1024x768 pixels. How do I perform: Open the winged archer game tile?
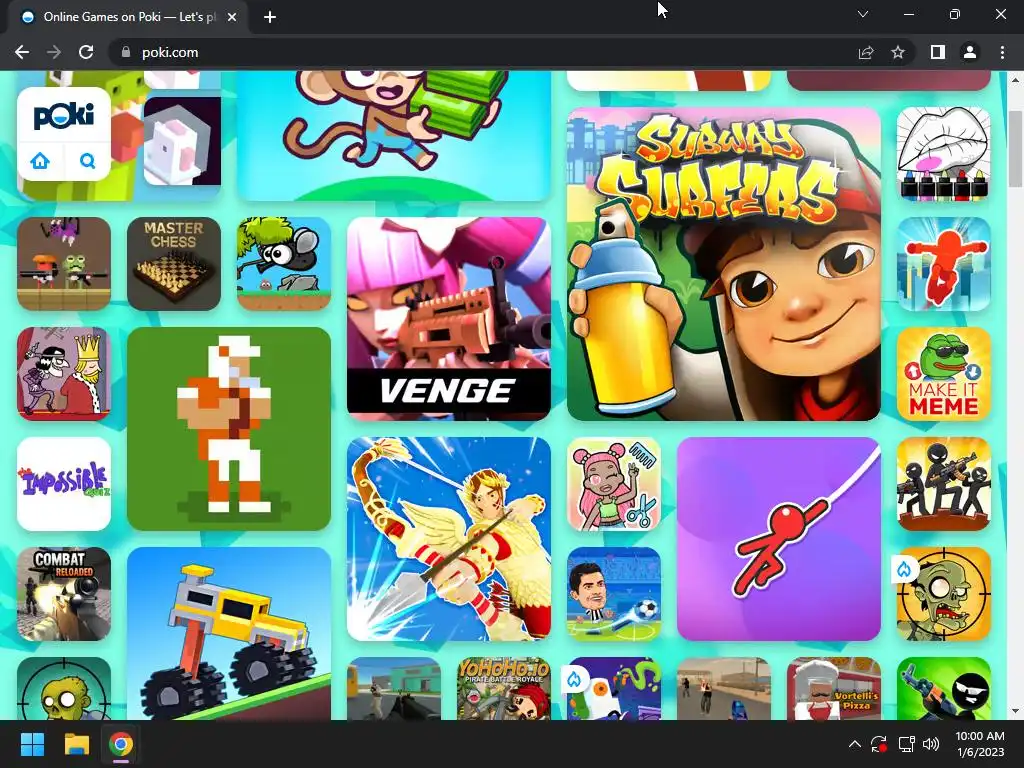449,539
